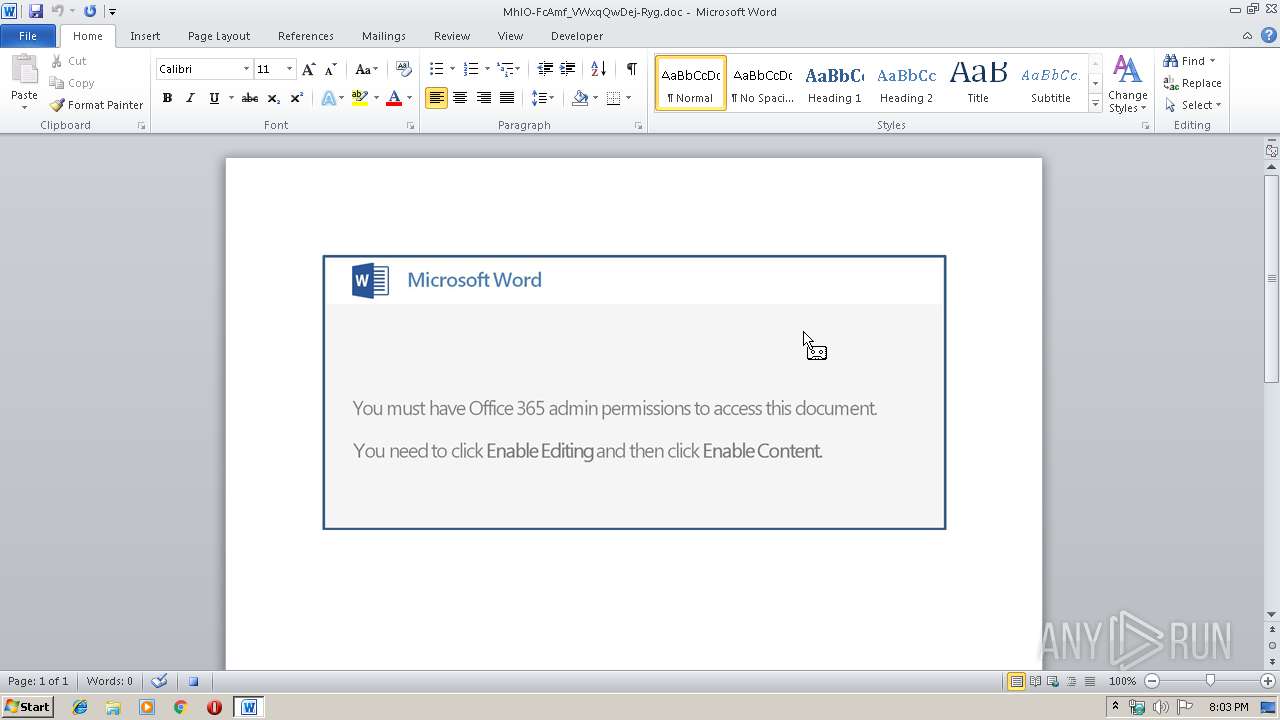Click the zoom slider handle
The height and width of the screenshot is (720, 1280).
tap(1210, 681)
